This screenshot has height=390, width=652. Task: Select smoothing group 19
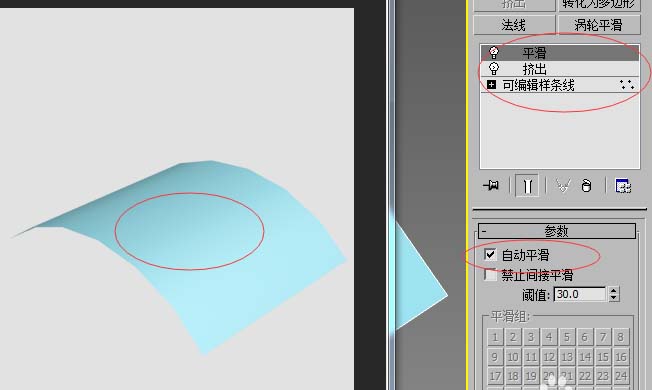tap(531, 376)
